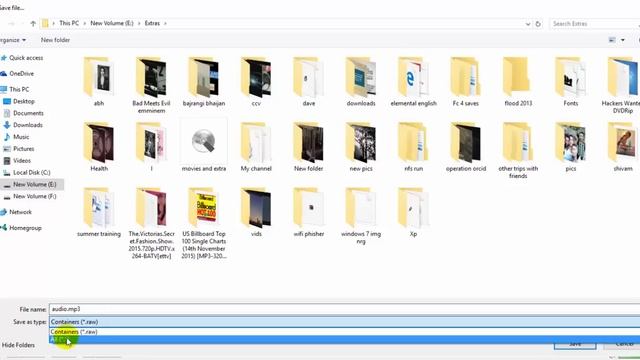640x360 pixels.
Task: Open address bar history dropdown
Action: [528, 24]
